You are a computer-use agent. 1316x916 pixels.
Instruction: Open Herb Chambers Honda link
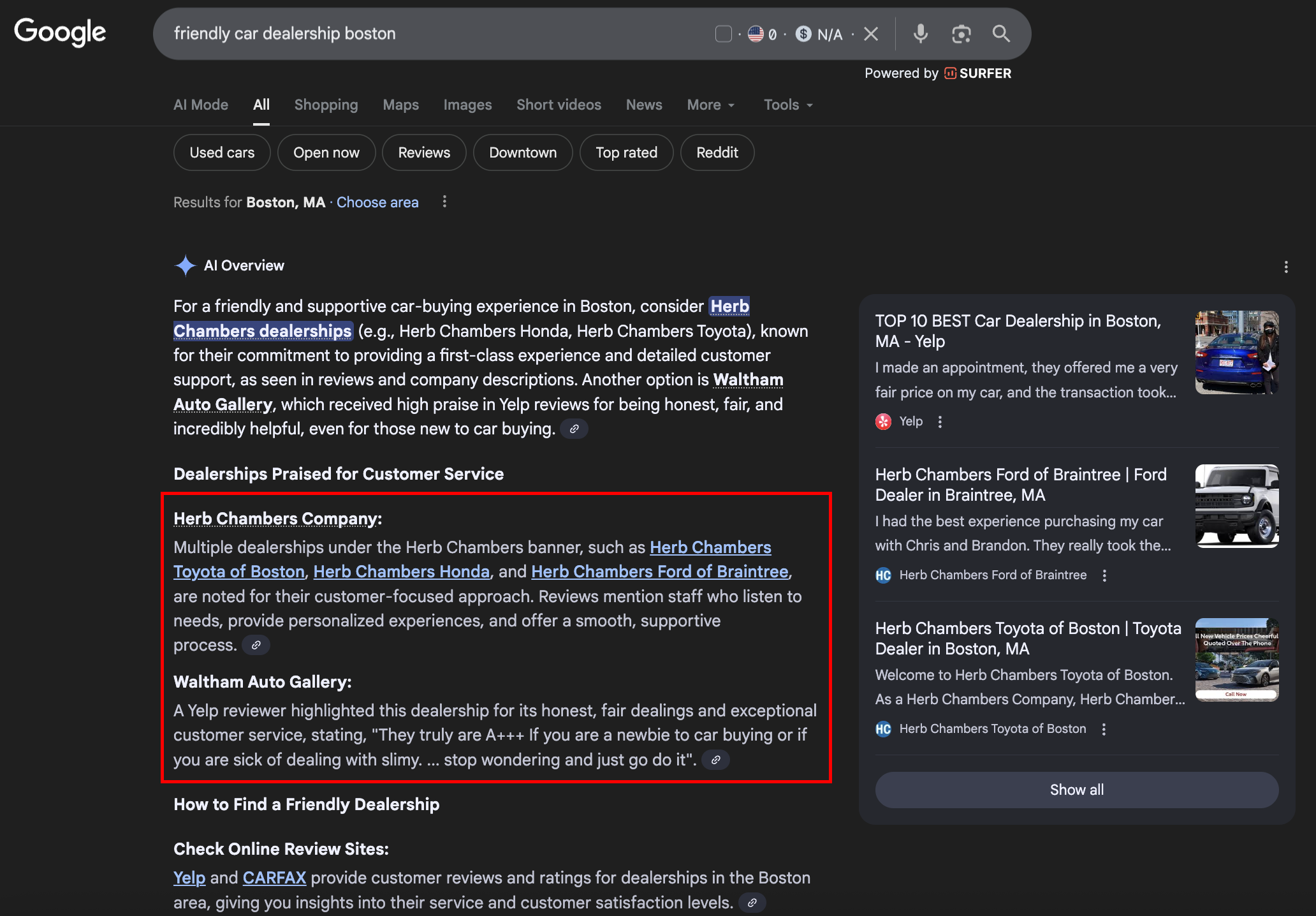(x=402, y=572)
